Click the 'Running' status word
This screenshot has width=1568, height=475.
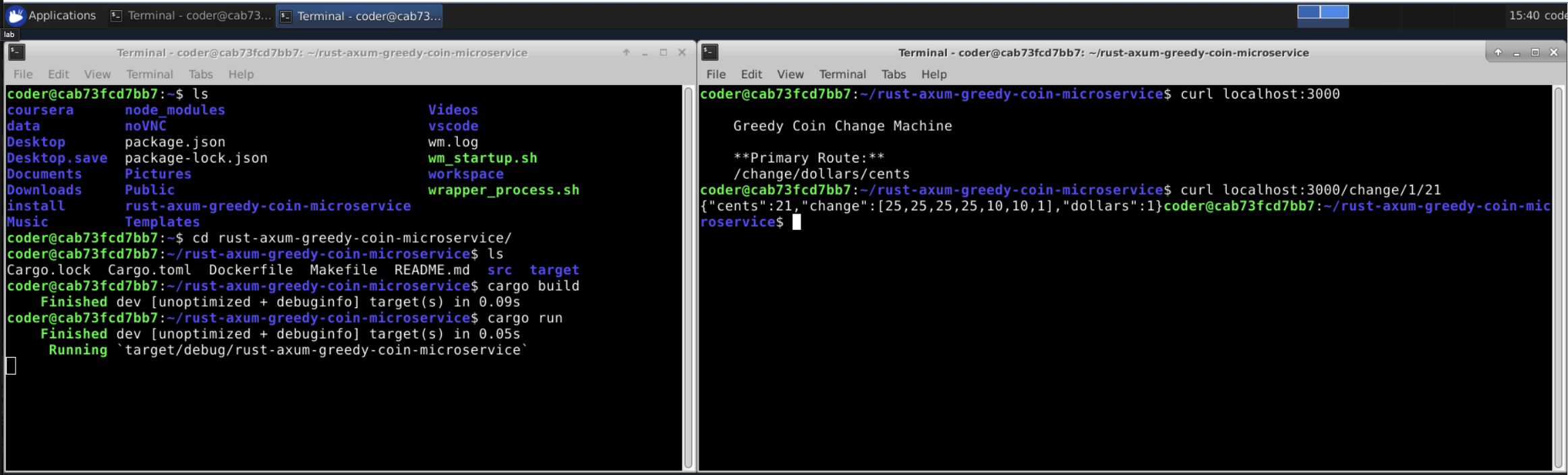[78, 350]
